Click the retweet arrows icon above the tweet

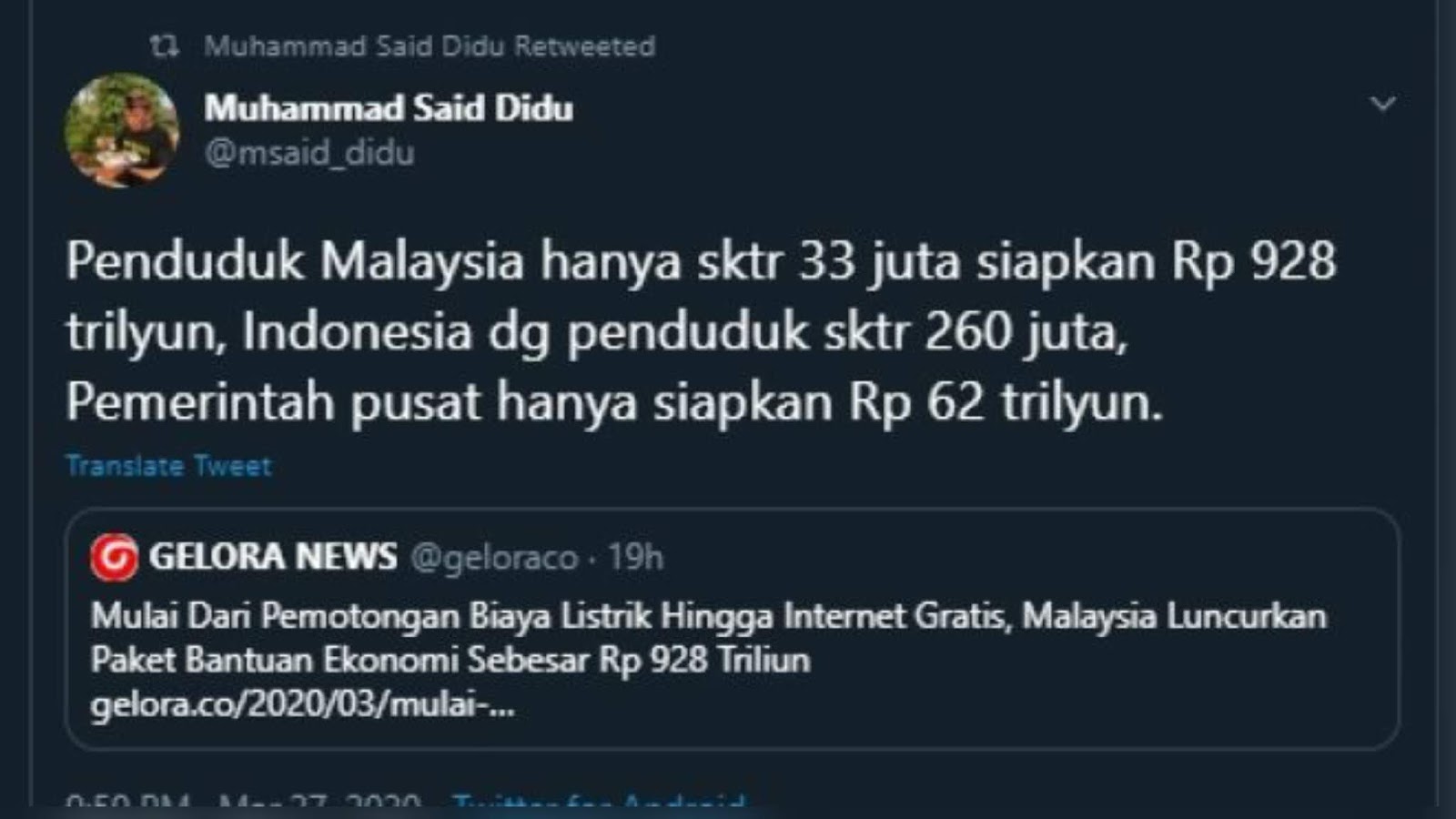[164, 46]
